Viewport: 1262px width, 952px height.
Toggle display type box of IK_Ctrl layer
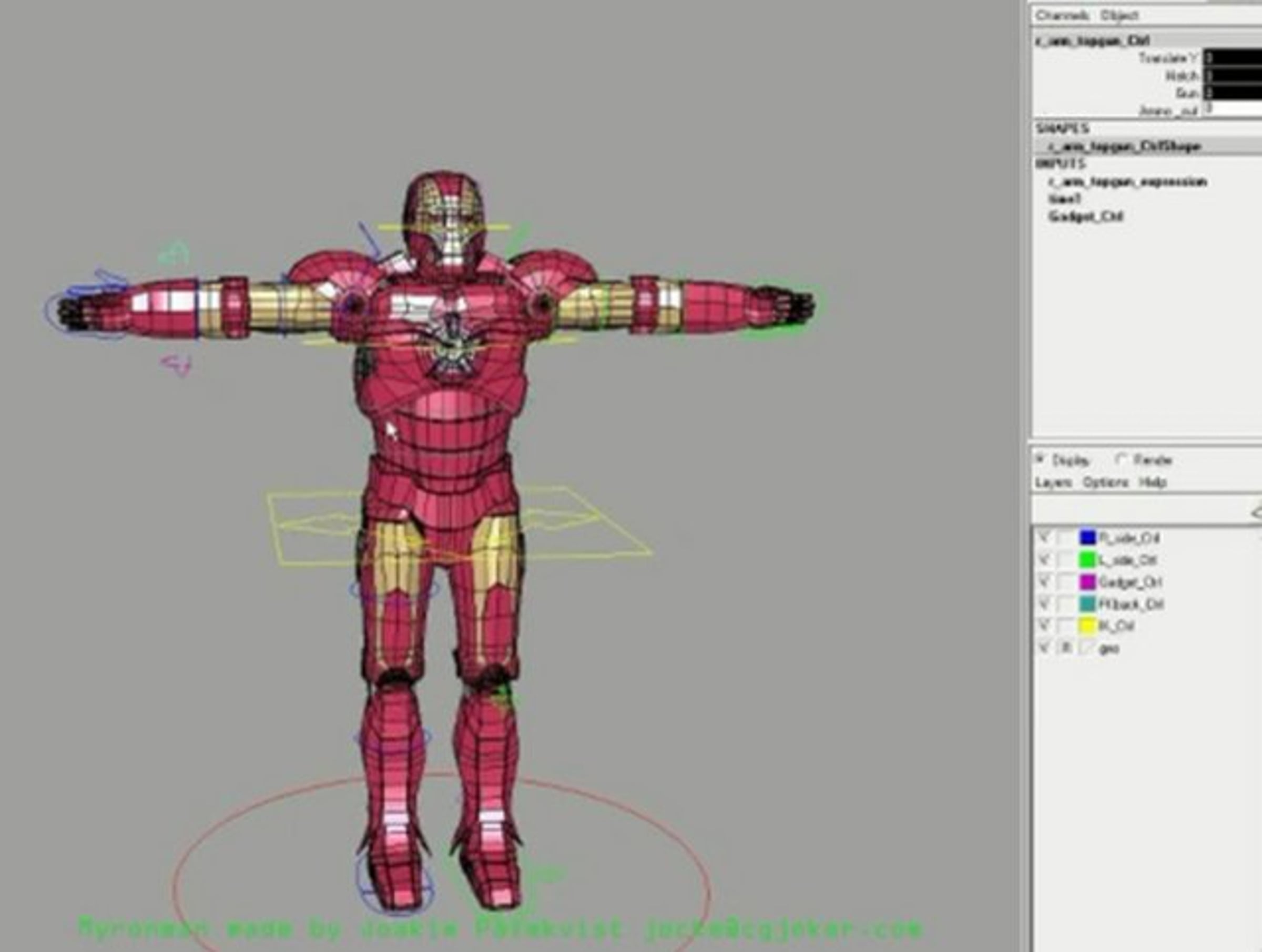click(x=1065, y=626)
